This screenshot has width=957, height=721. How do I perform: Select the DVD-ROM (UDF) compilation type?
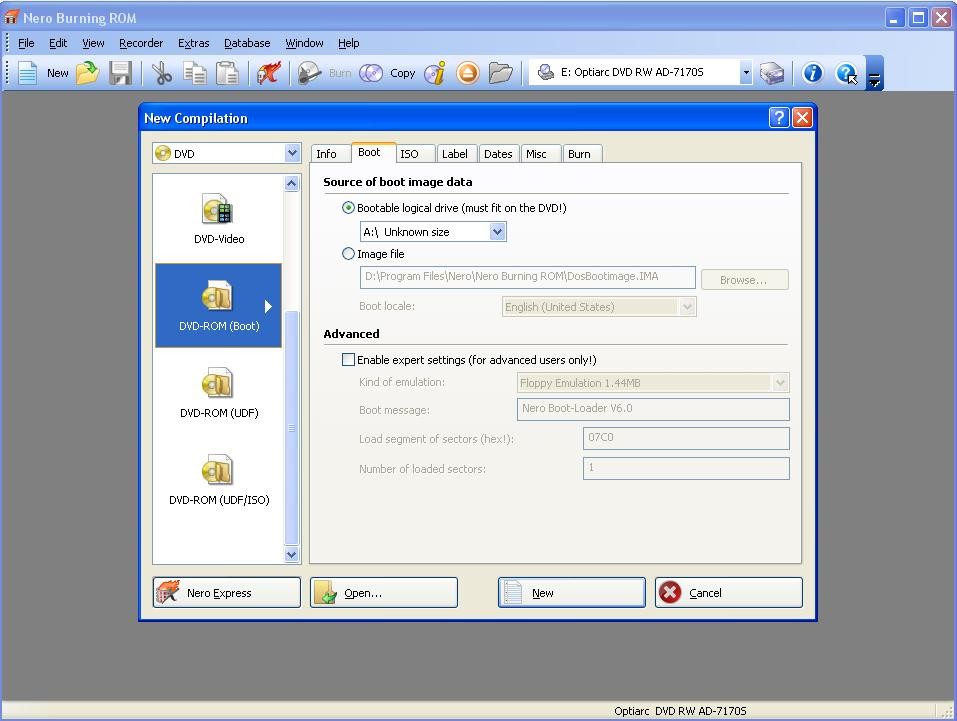coord(218,393)
